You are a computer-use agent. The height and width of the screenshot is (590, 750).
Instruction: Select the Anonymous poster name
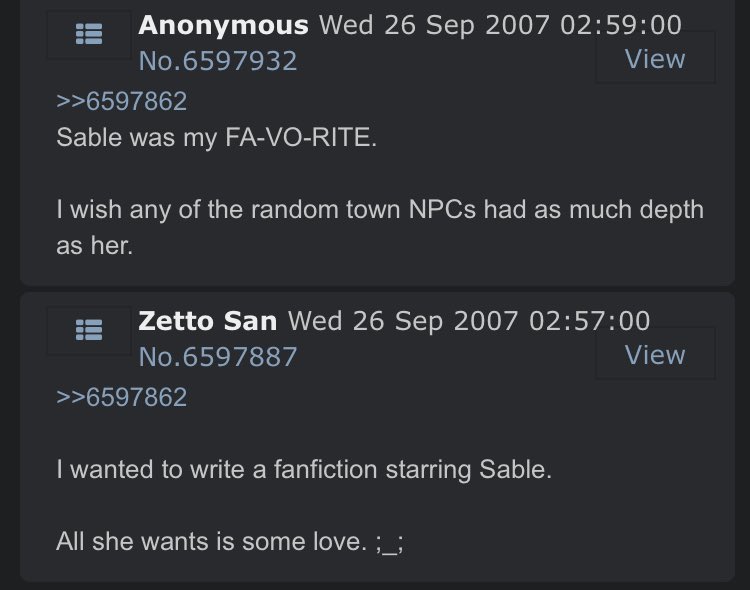point(223,25)
